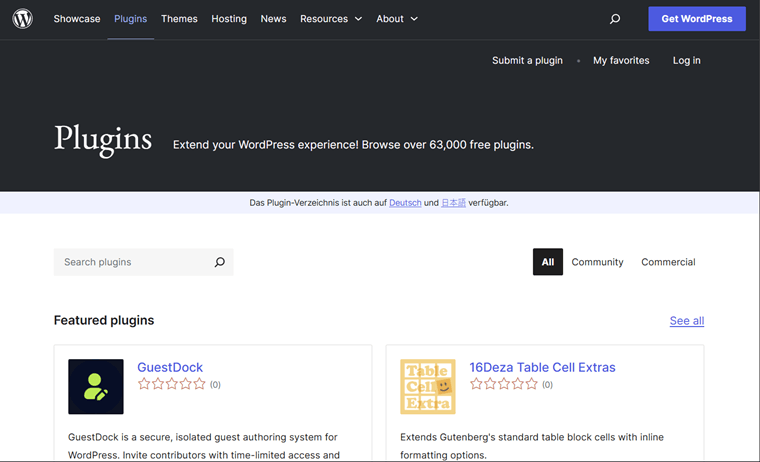Click the Get WordPress button

click(x=697, y=19)
